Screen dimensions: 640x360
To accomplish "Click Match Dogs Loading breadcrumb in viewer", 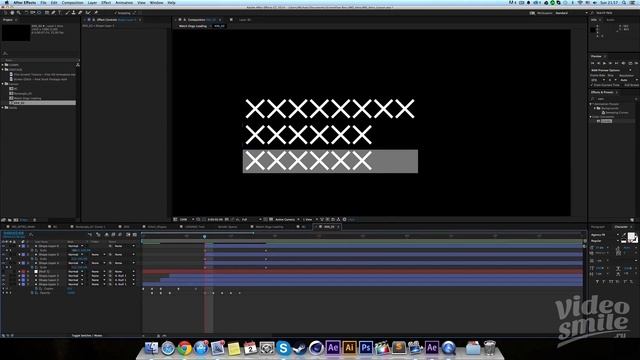I will click(x=193, y=26).
